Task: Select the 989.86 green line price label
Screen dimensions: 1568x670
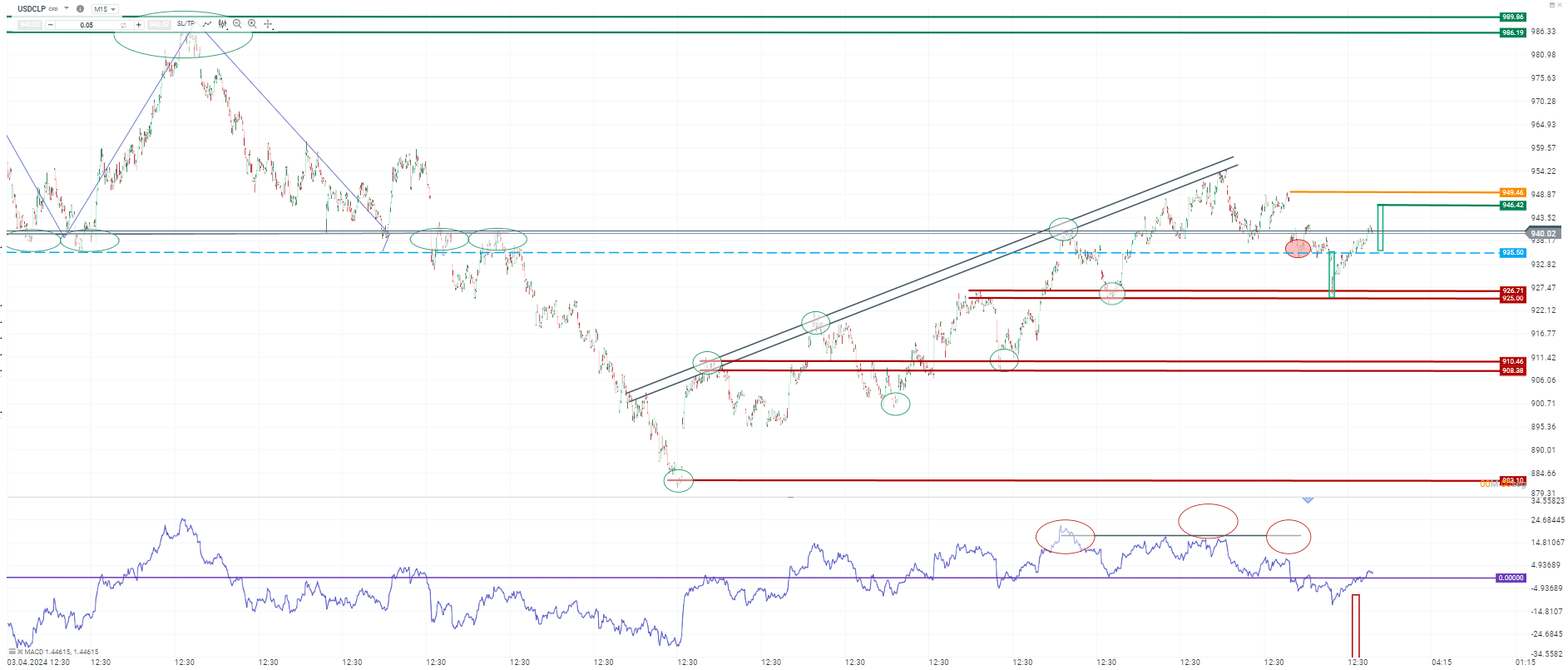Action: pos(1512,17)
